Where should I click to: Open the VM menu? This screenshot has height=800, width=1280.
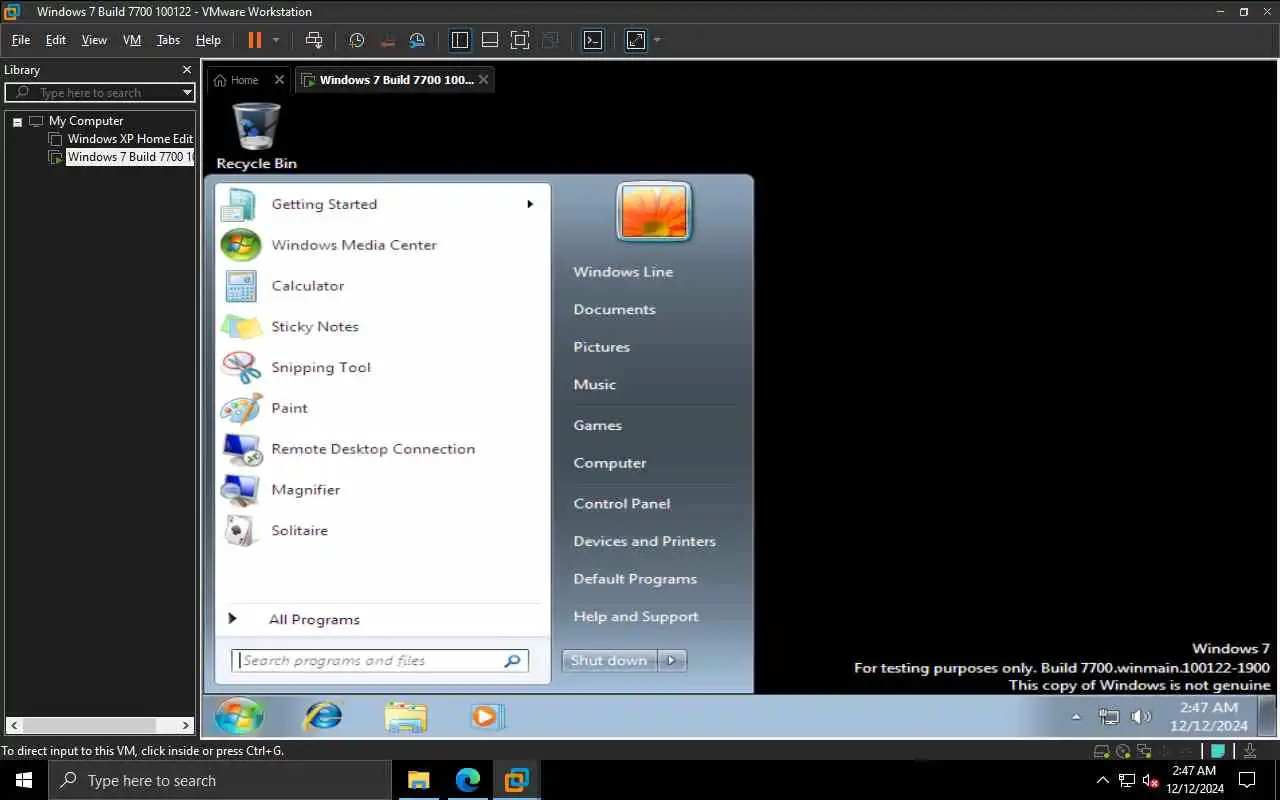point(132,40)
